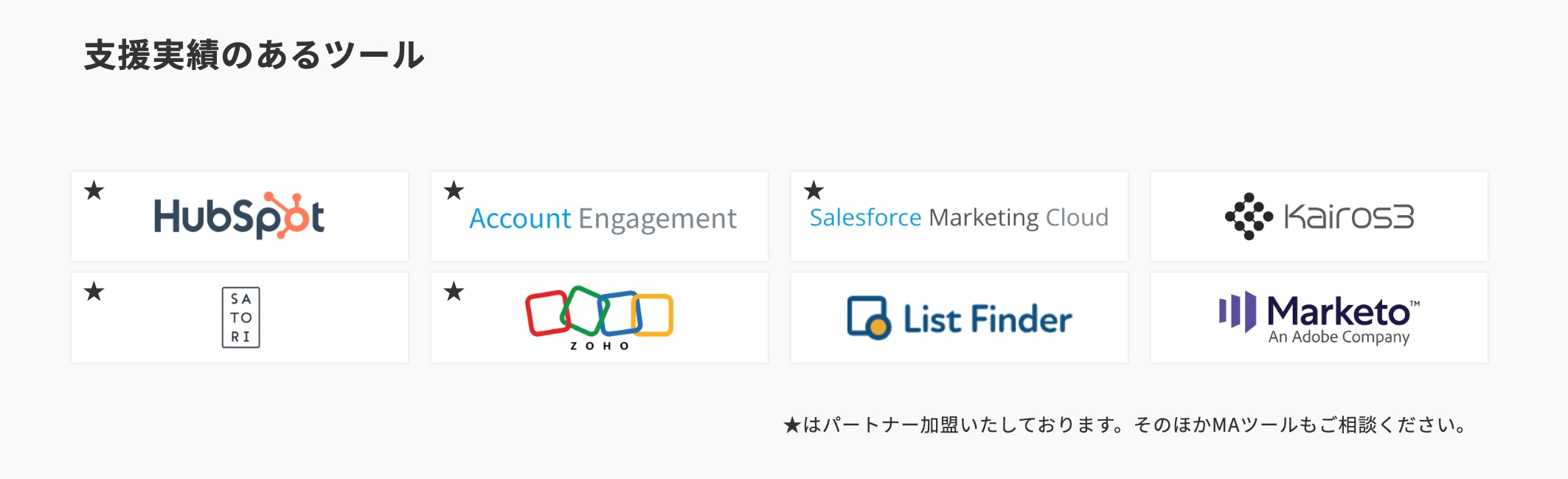Click the 支援実績のあるツール heading

[254, 55]
